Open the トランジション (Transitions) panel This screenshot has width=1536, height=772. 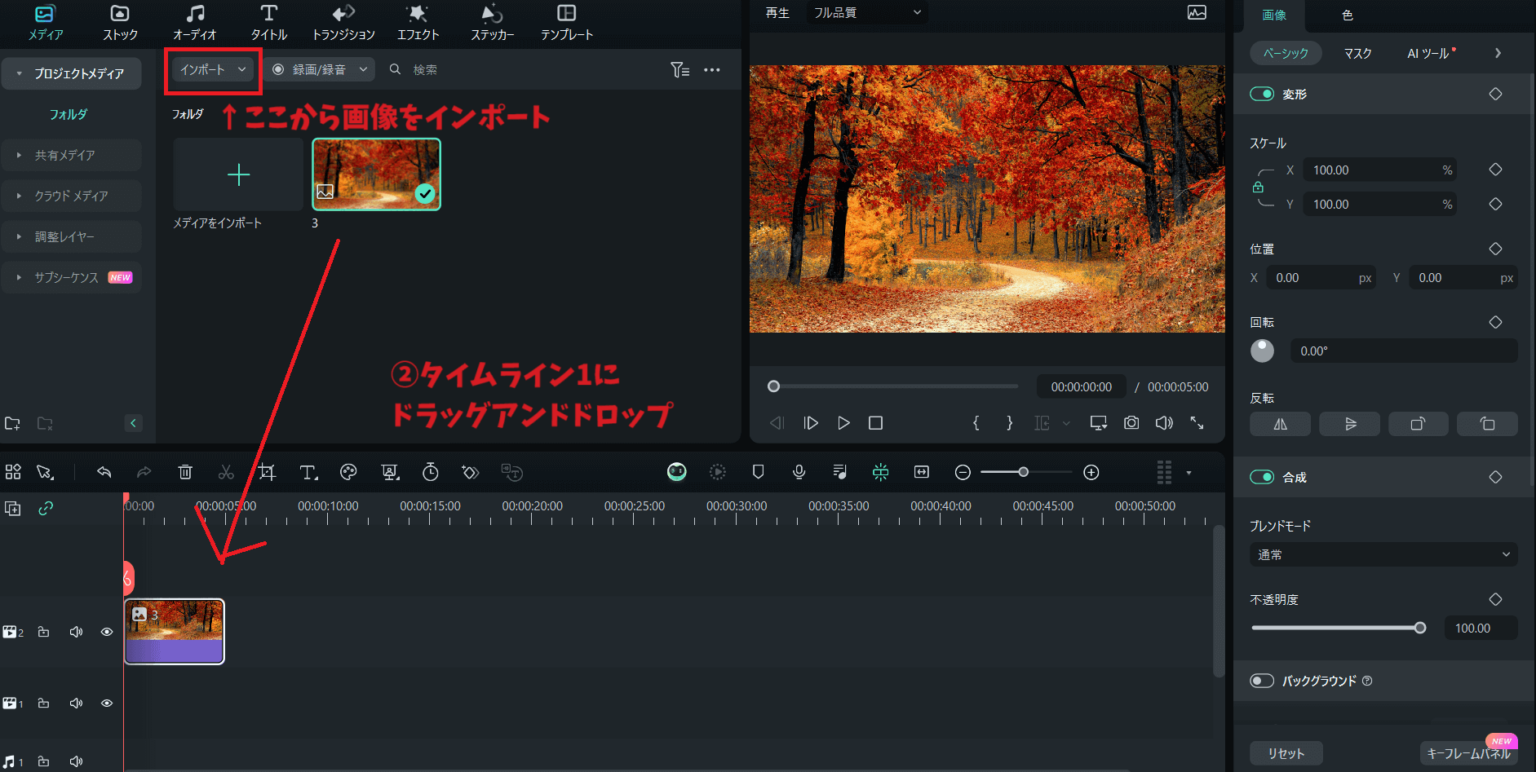pyautogui.click(x=341, y=22)
